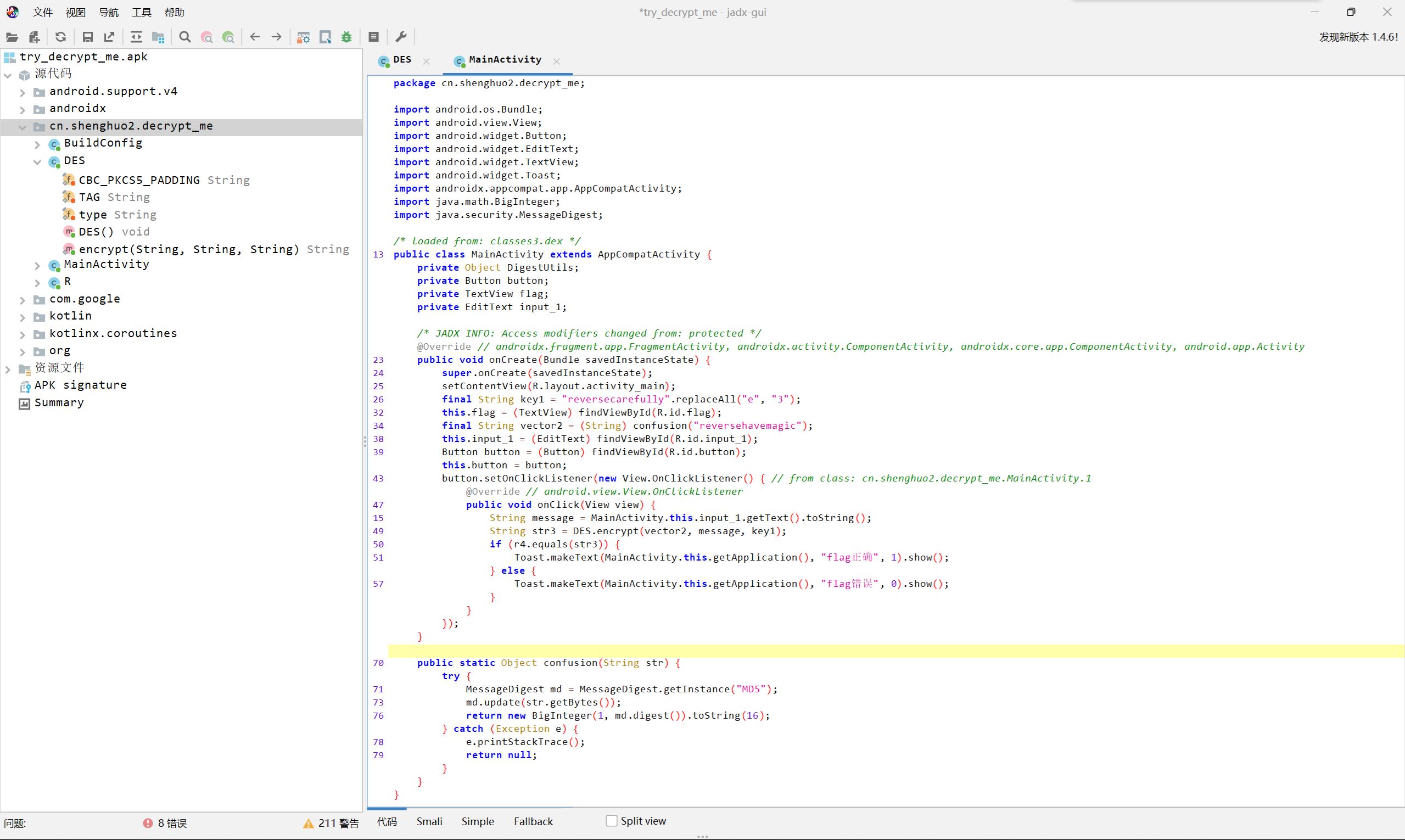Click the 211 警告 warnings label
The width and height of the screenshot is (1405, 840).
tap(339, 823)
